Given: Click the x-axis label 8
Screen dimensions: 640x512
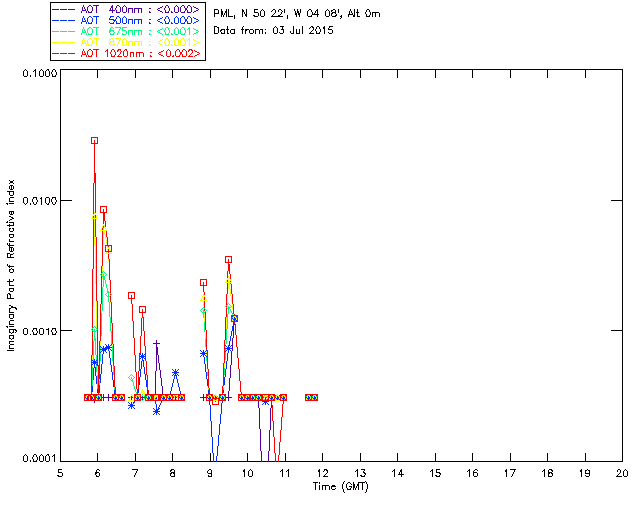Looking at the screenshot, I should 173,473.
